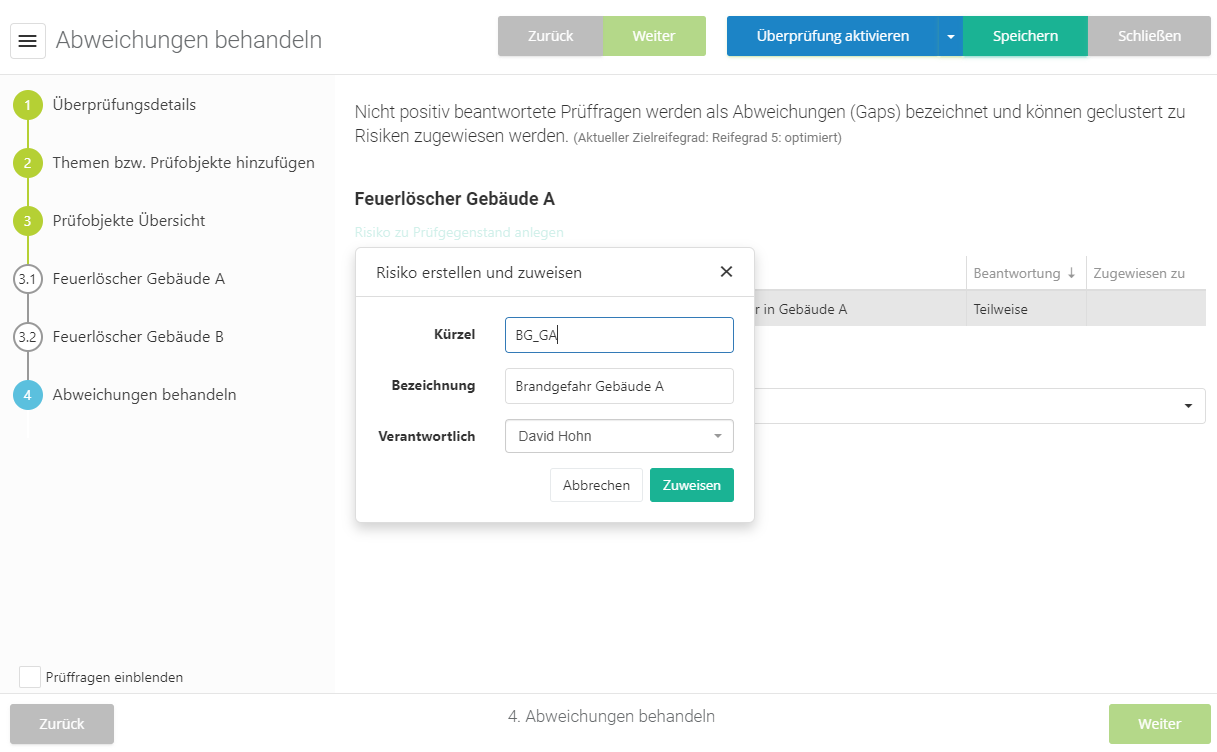The width and height of the screenshot is (1217, 752).
Task: Sort by Beantwortung column arrow
Action: coord(1071,273)
